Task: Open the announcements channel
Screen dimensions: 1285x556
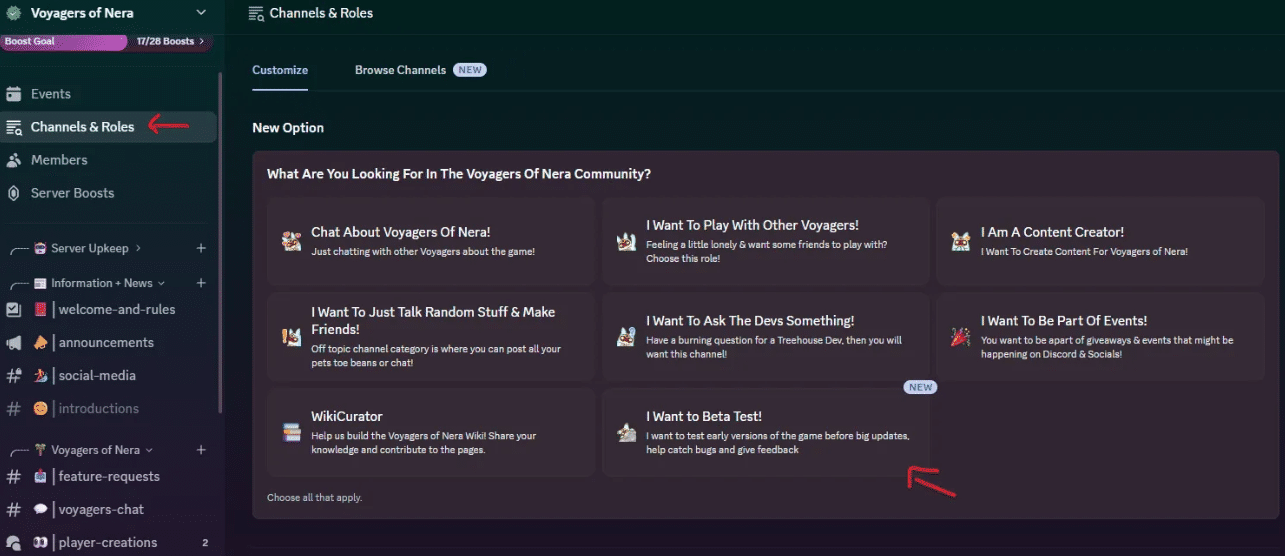Action: click(108, 343)
